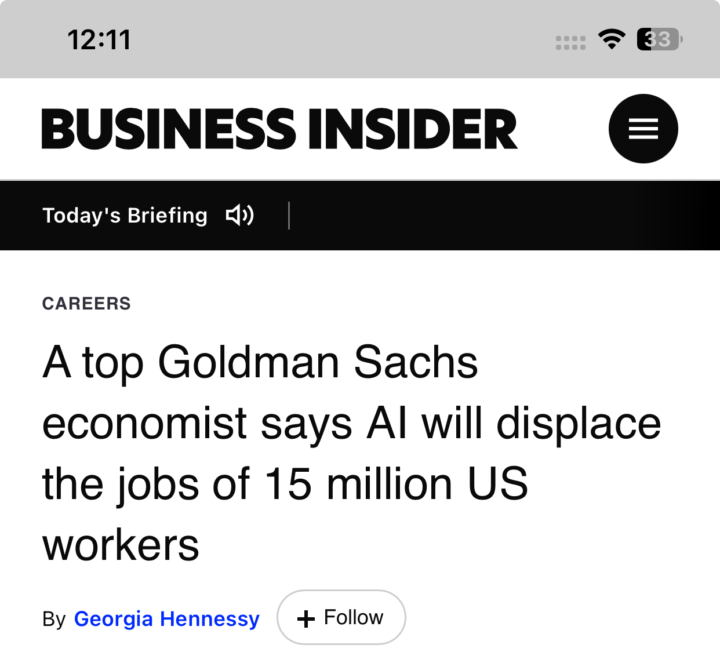Follow author Georgia Hennessy
This screenshot has height=670, width=720.
click(341, 617)
